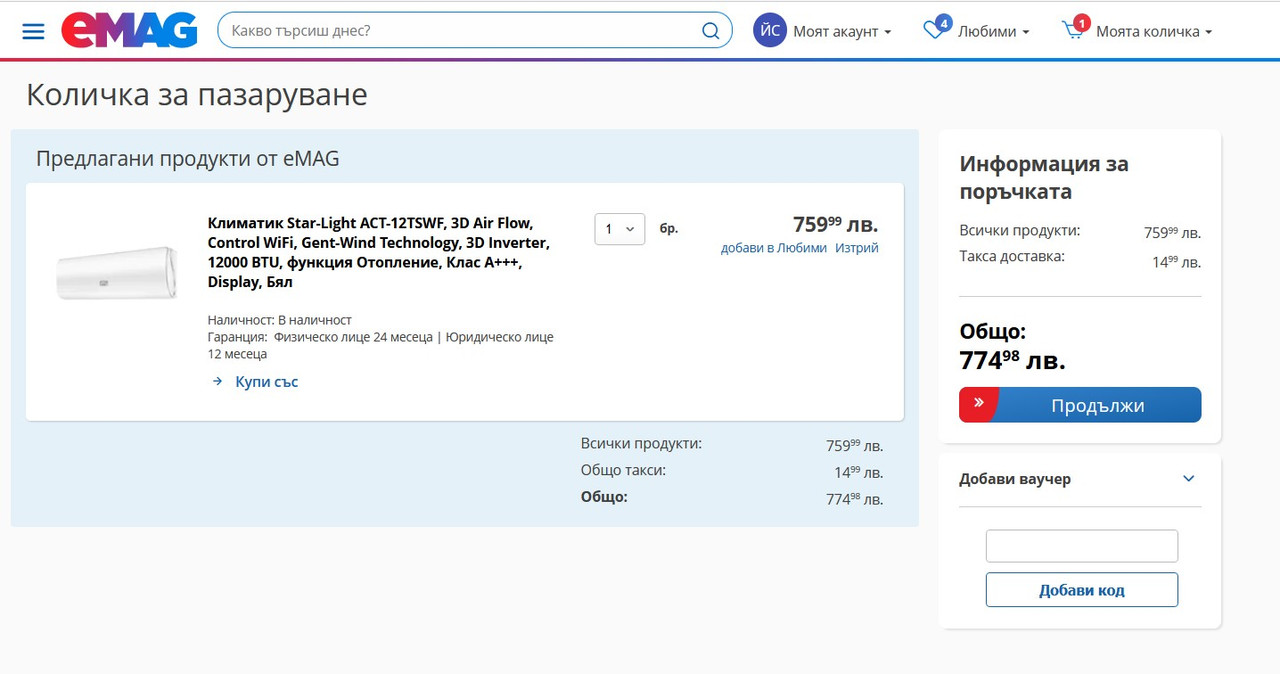Expand the Добави ваучер section

click(x=1188, y=479)
